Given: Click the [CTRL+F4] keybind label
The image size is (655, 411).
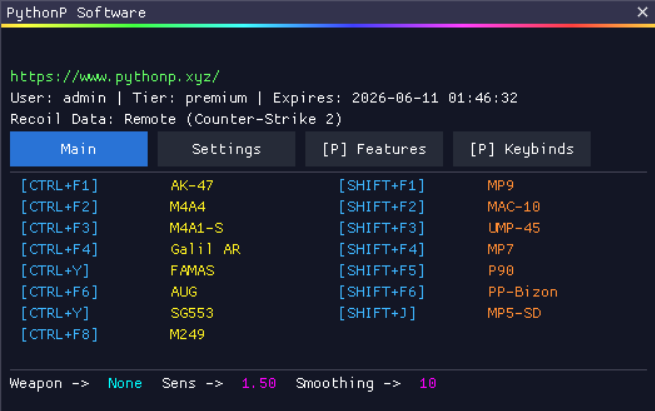Looking at the screenshot, I should 60,250.
